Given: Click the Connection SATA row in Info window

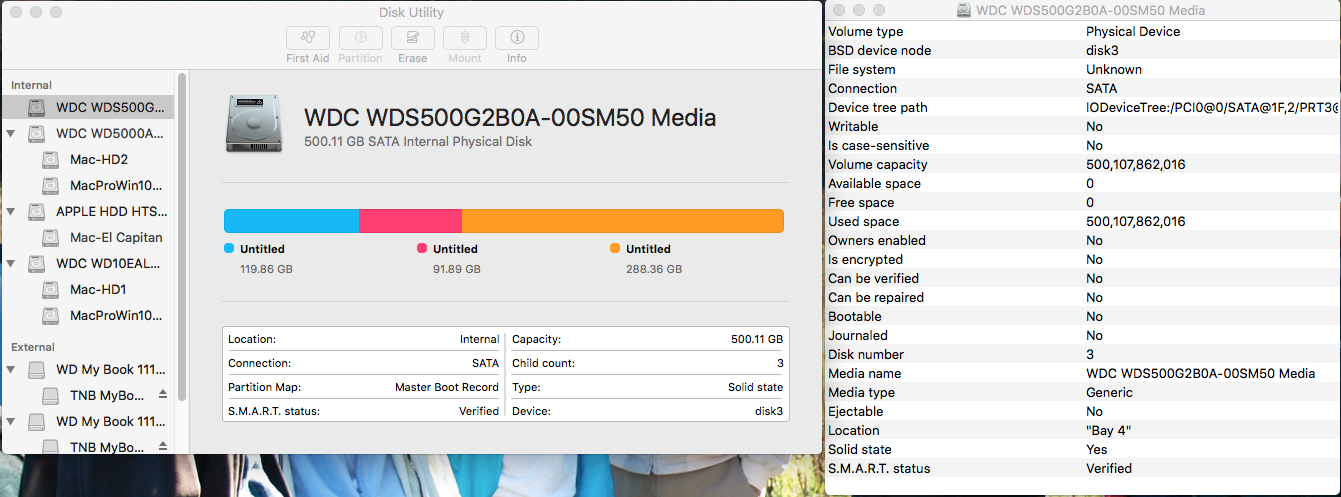Looking at the screenshot, I should (1083, 88).
